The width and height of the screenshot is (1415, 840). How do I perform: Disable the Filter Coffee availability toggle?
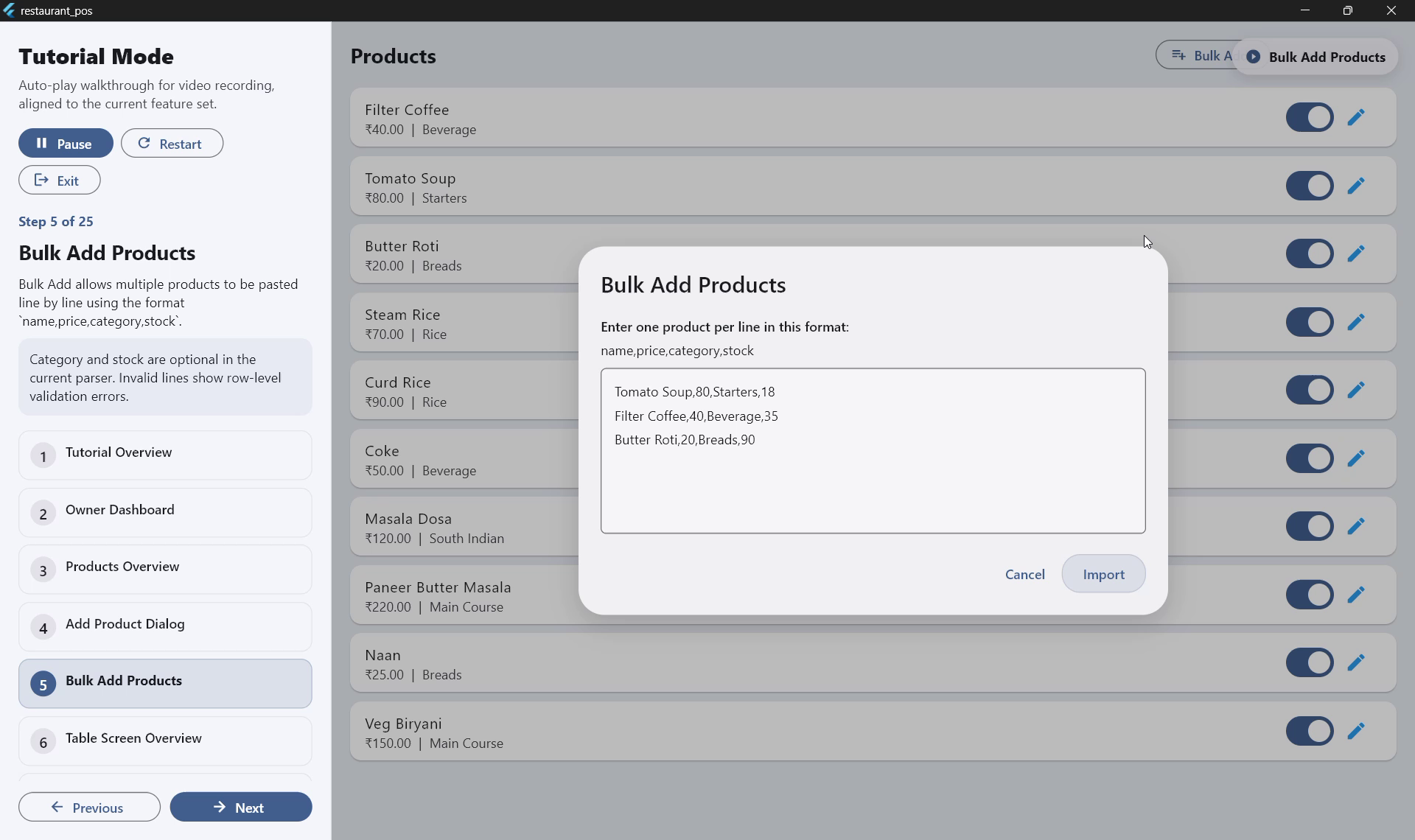(x=1310, y=117)
